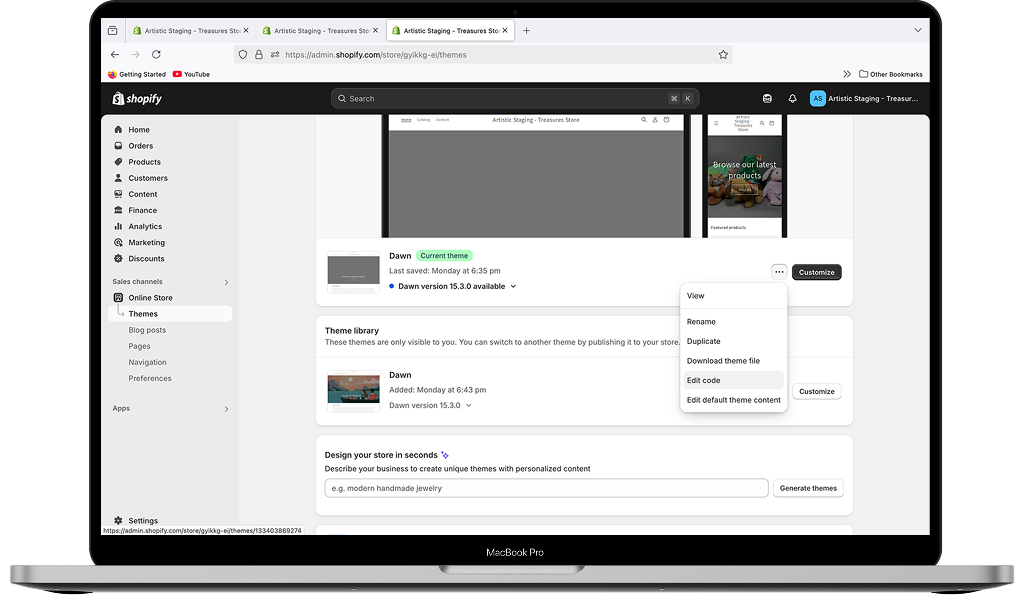The width and height of the screenshot is (1024, 598).
Task: Click the lock icon in address bar
Action: [259, 55]
